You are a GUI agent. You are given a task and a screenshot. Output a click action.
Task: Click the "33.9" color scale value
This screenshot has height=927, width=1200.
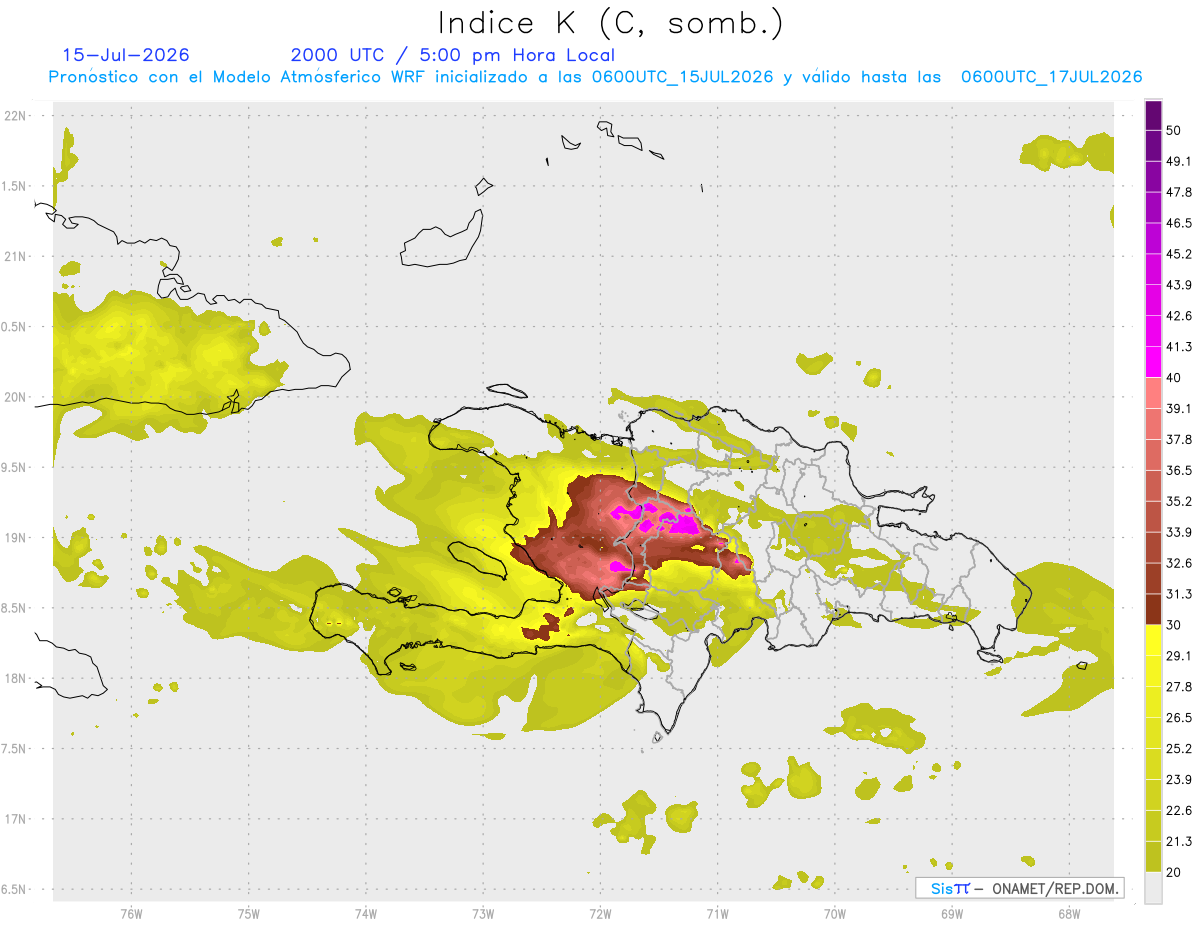click(x=1178, y=532)
